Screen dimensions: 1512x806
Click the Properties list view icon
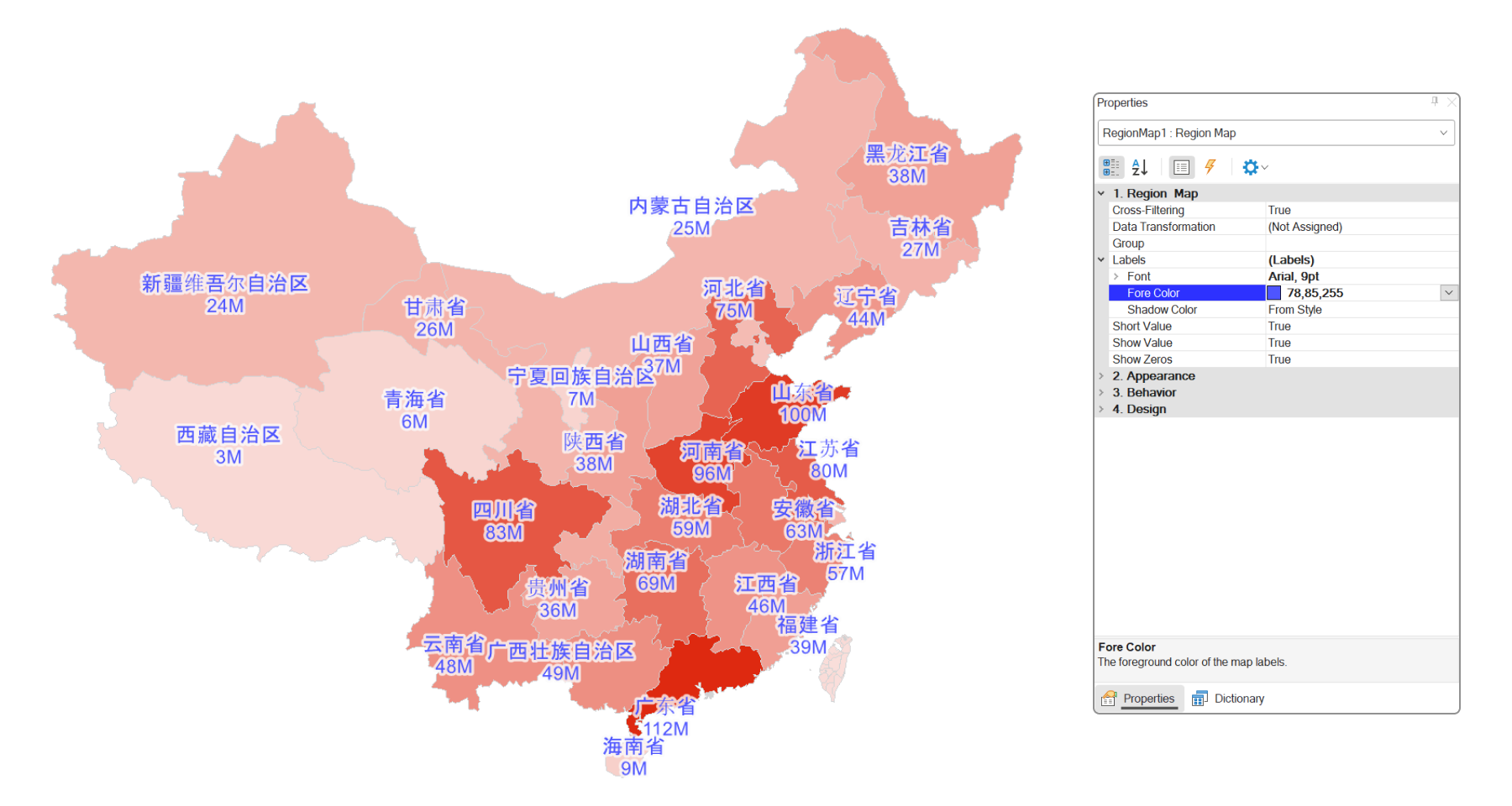[1181, 167]
